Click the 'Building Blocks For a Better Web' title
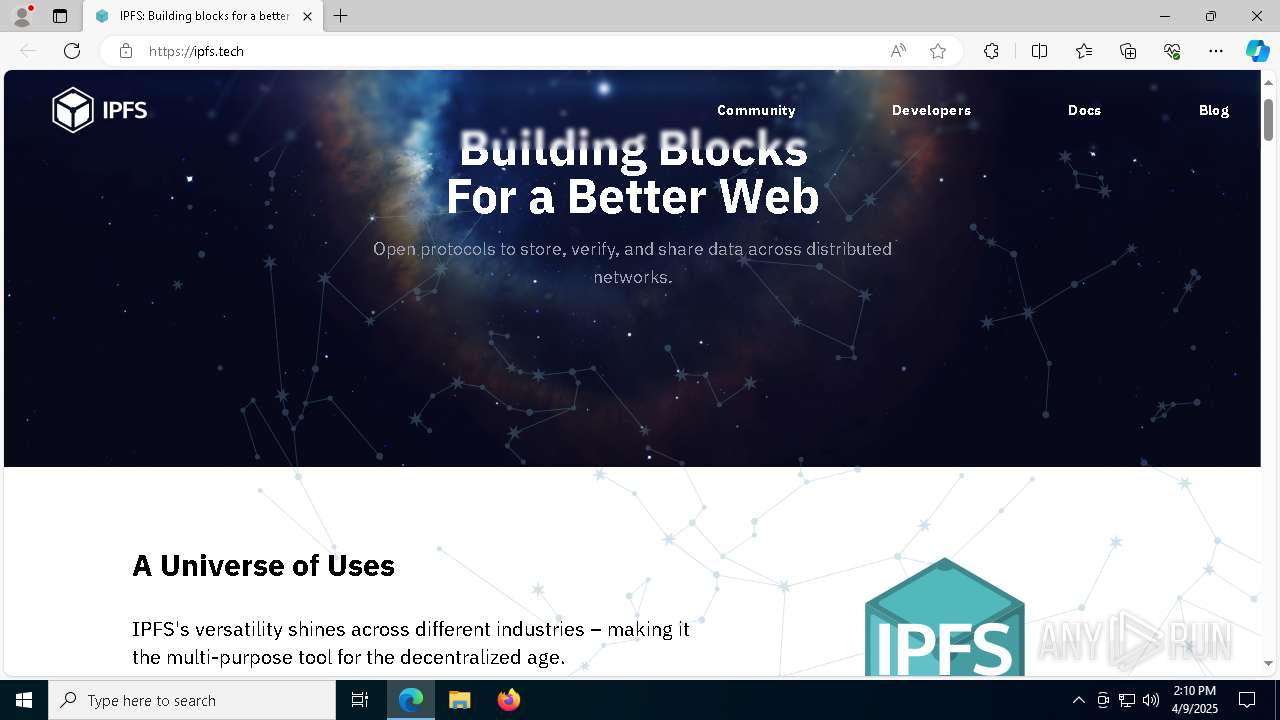1280x720 pixels. (x=633, y=172)
